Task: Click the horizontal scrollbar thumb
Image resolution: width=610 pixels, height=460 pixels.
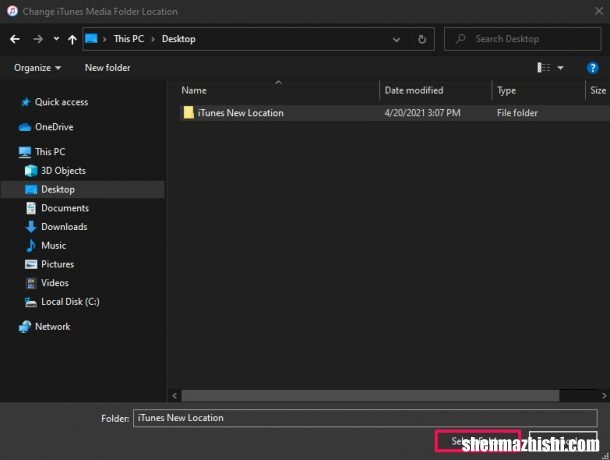Action: pyautogui.click(x=370, y=396)
